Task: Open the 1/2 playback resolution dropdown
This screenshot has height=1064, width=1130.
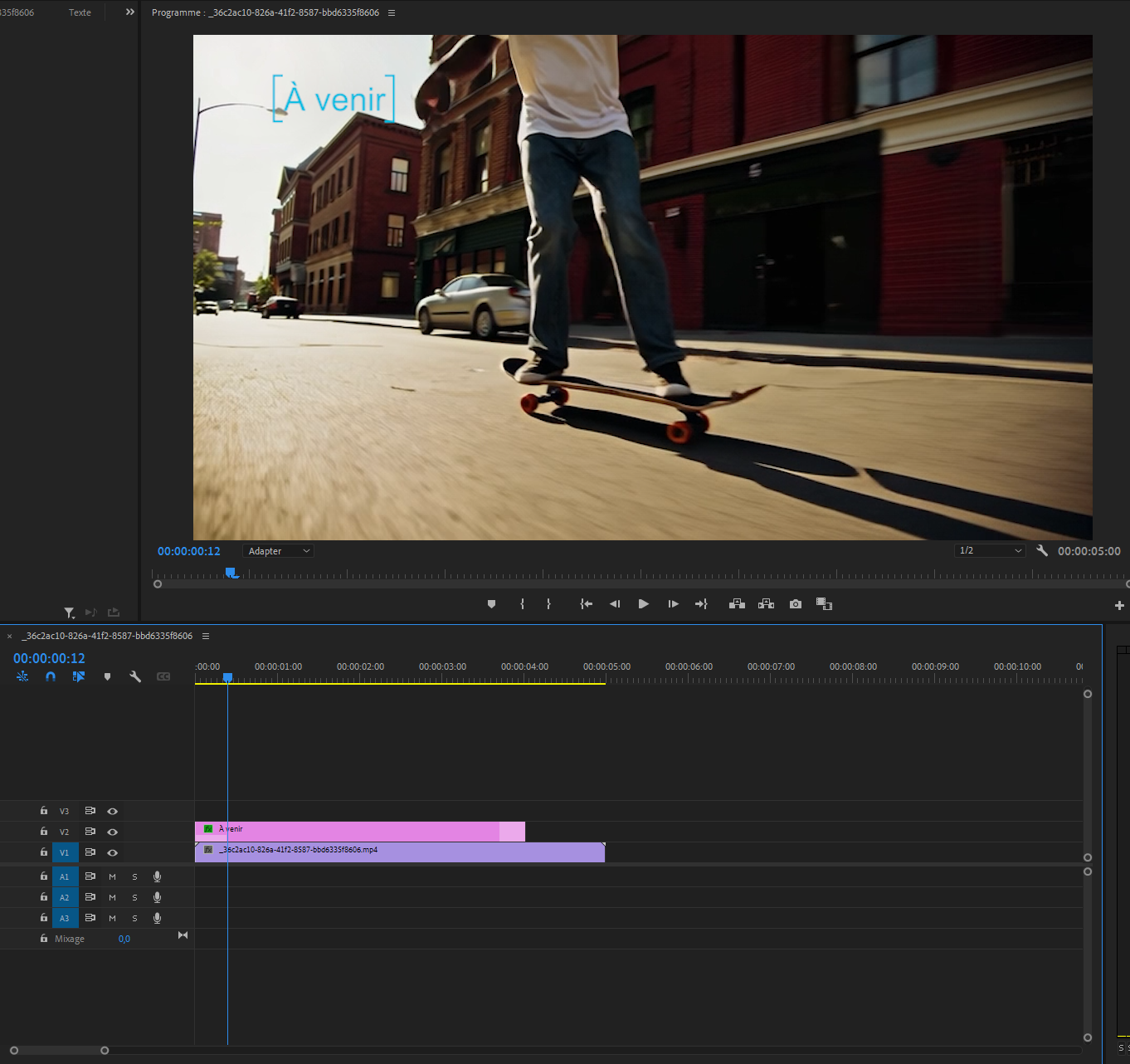Action: coord(989,550)
